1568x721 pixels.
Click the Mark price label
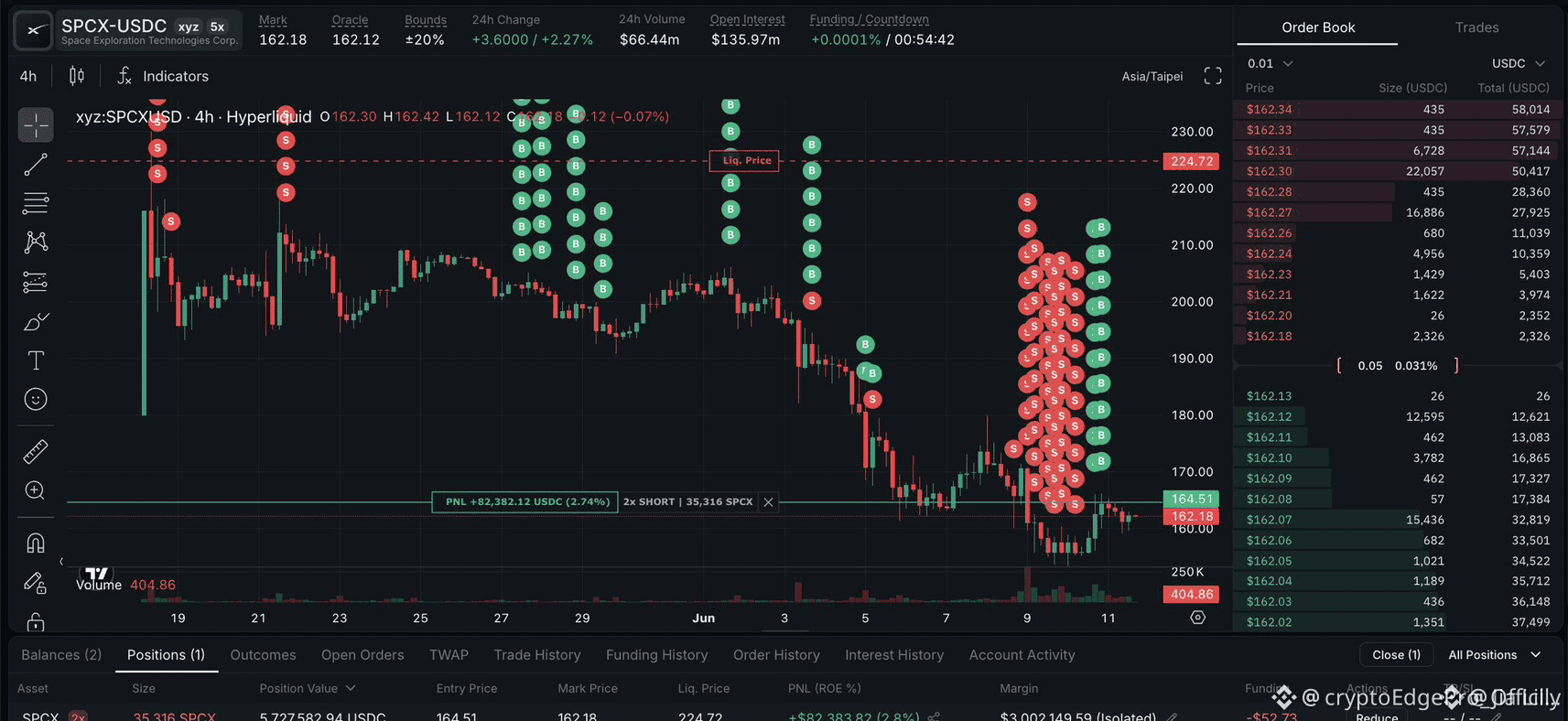pos(273,19)
